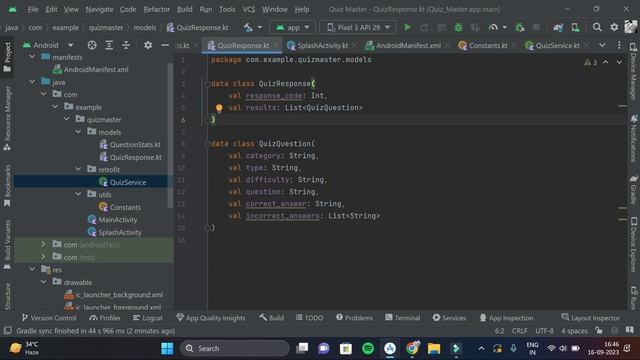Click UTF-8 encoding in status bar
This screenshot has width=640, height=360.
544,331
